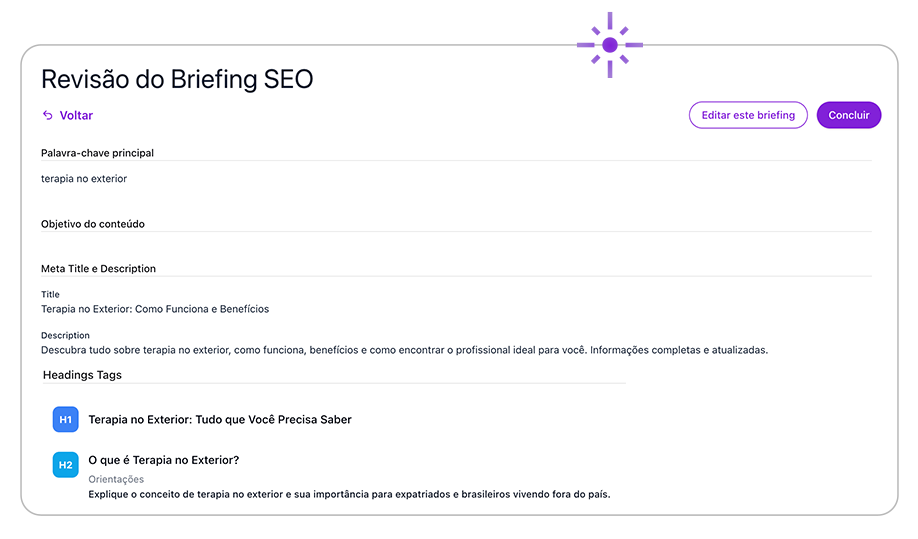The height and width of the screenshot is (539, 918).
Task: Click the back arrow icon beside Voltar
Action: 47,115
